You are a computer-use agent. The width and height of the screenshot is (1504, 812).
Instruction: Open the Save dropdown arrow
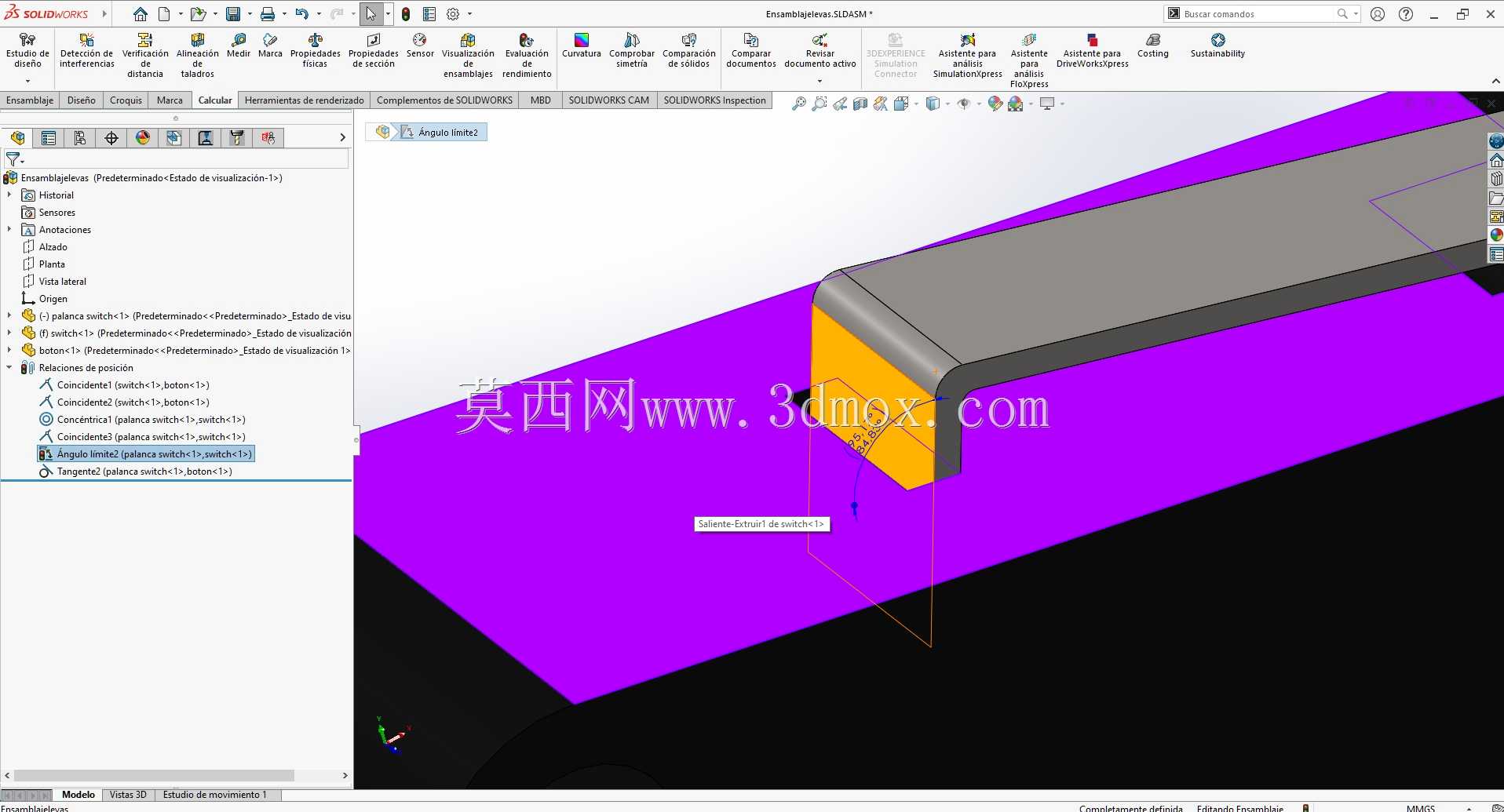(x=250, y=14)
